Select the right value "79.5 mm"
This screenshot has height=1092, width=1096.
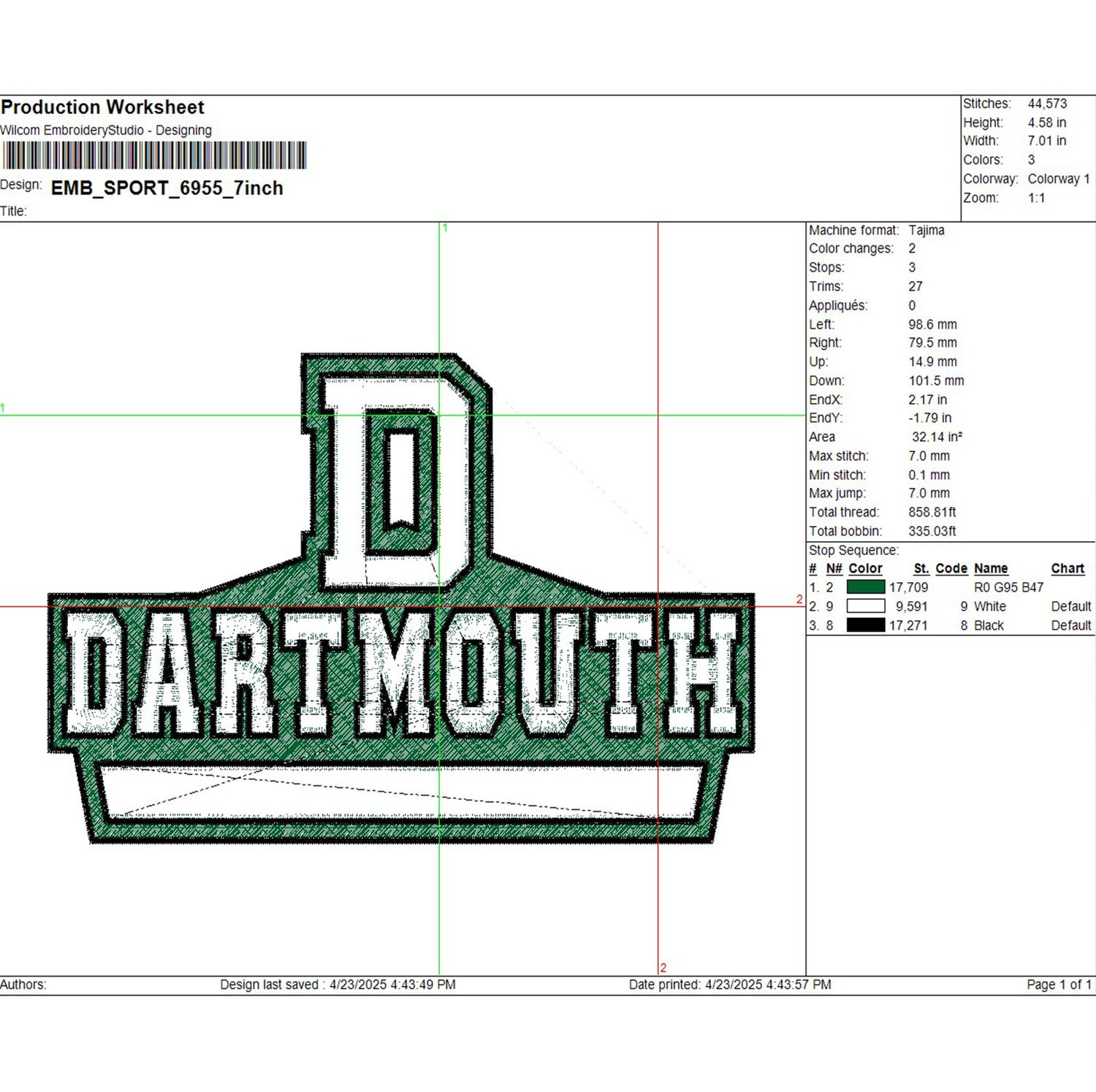(x=933, y=343)
